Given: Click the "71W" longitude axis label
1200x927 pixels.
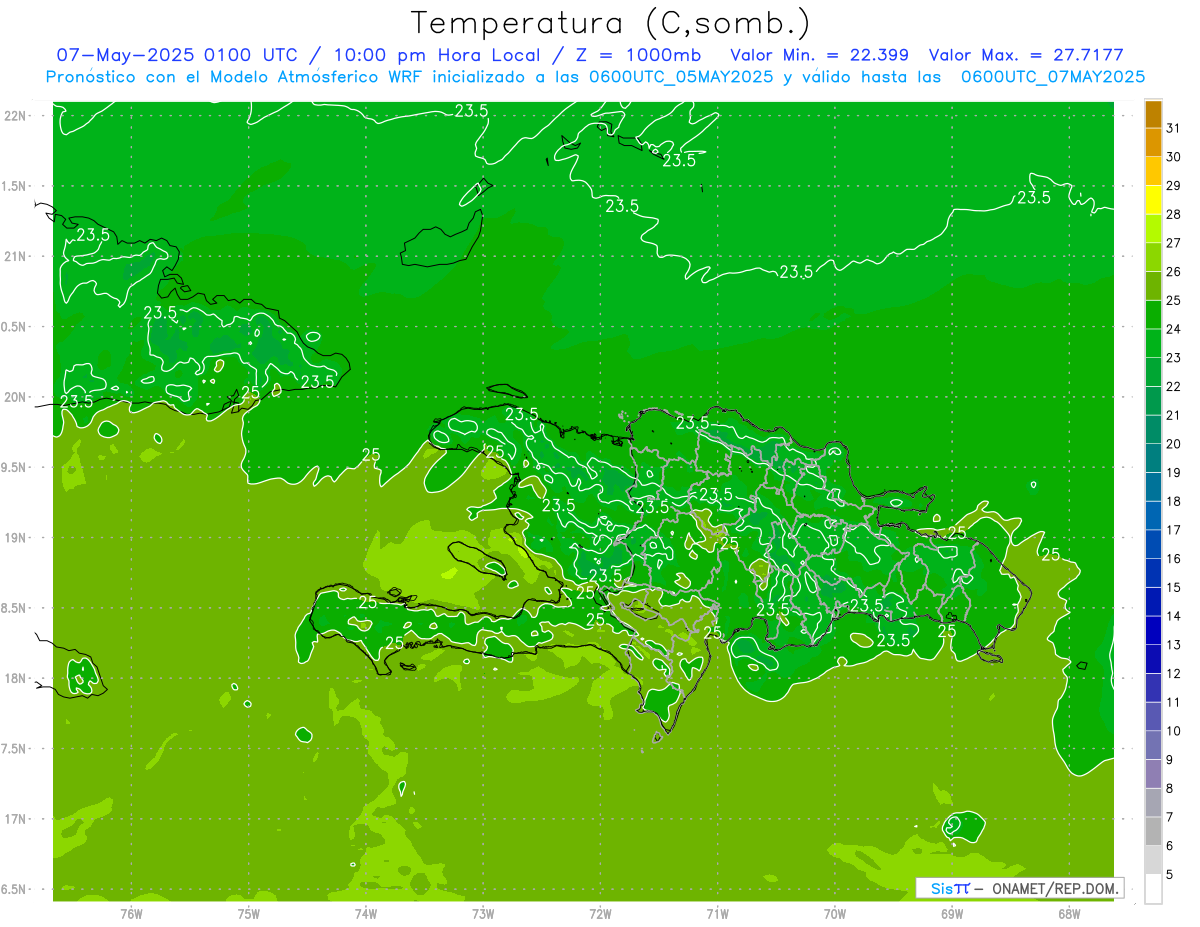Looking at the screenshot, I should (717, 914).
